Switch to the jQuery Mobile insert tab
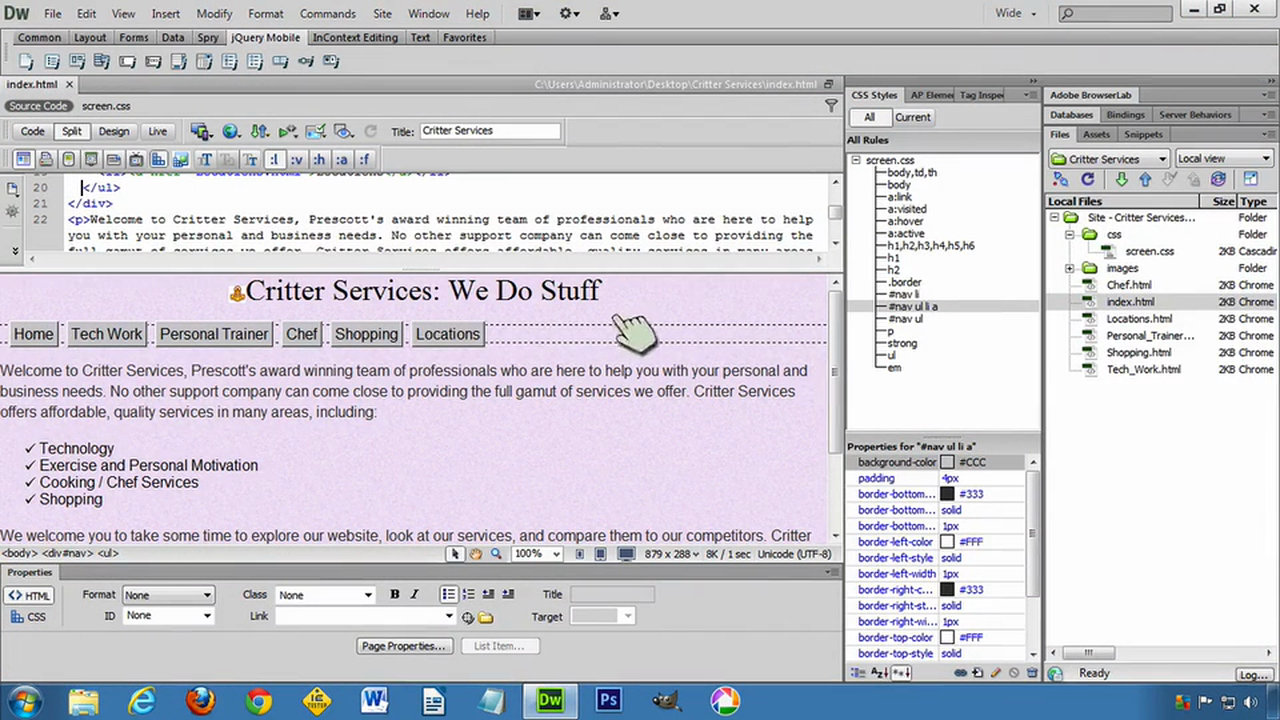This screenshot has width=1280, height=720. click(x=265, y=37)
